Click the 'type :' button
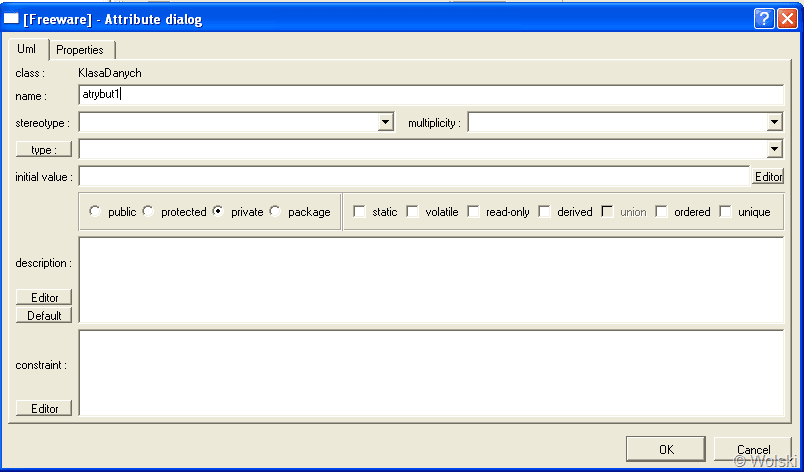Viewport: 804px width, 472px height. click(44, 150)
